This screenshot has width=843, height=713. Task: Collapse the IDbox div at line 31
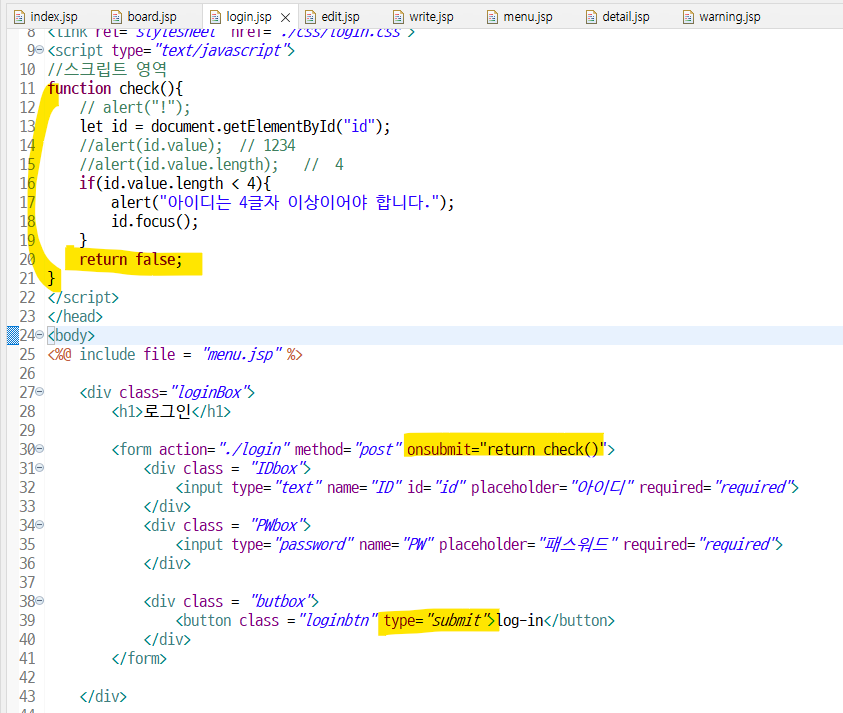pos(40,468)
